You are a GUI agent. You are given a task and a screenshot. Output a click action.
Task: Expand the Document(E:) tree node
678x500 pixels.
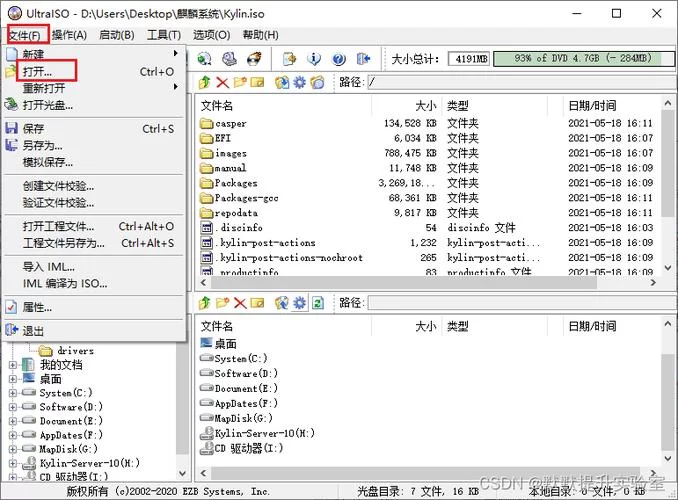click(13, 421)
